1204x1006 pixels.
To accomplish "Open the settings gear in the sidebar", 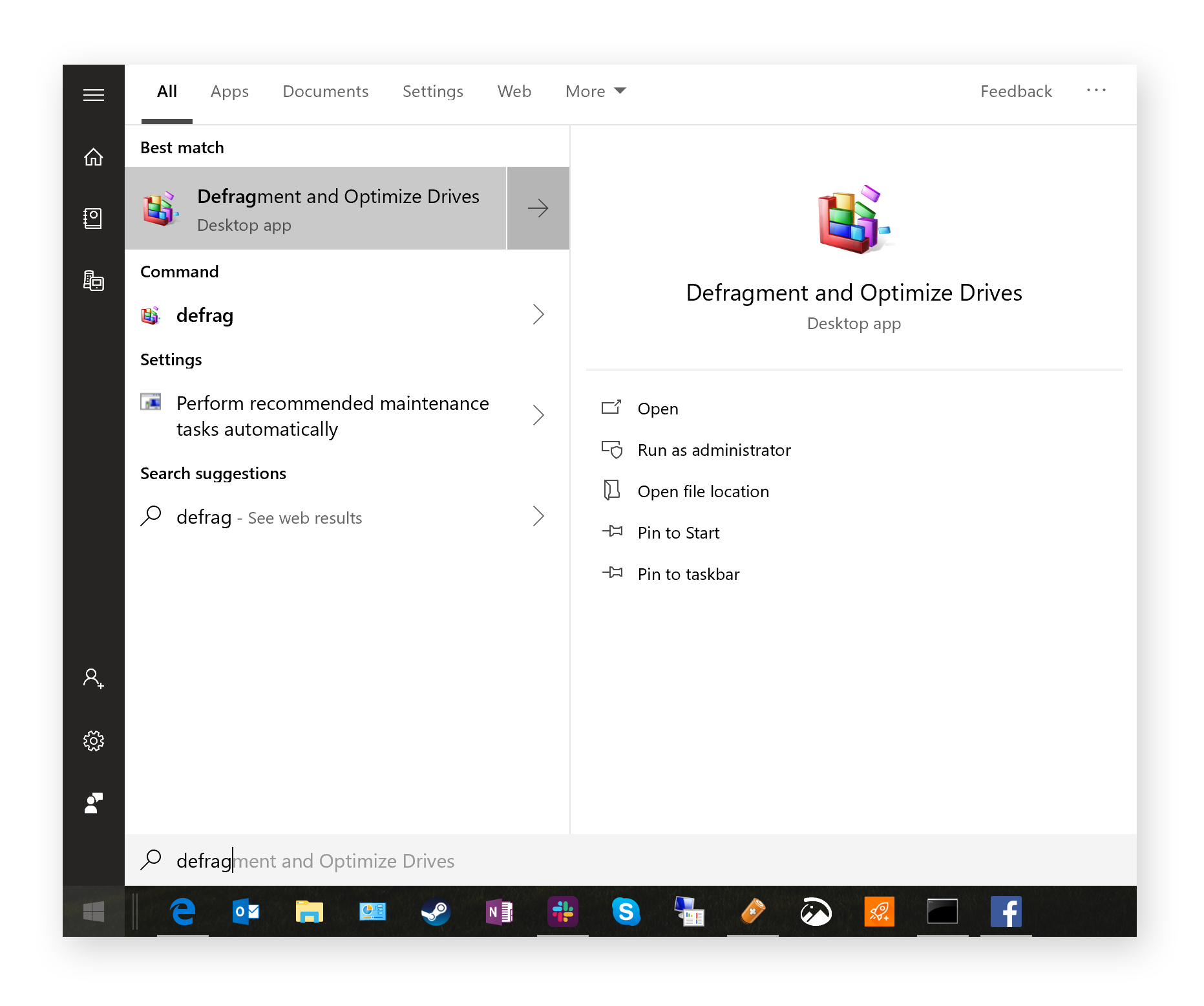I will (x=94, y=741).
